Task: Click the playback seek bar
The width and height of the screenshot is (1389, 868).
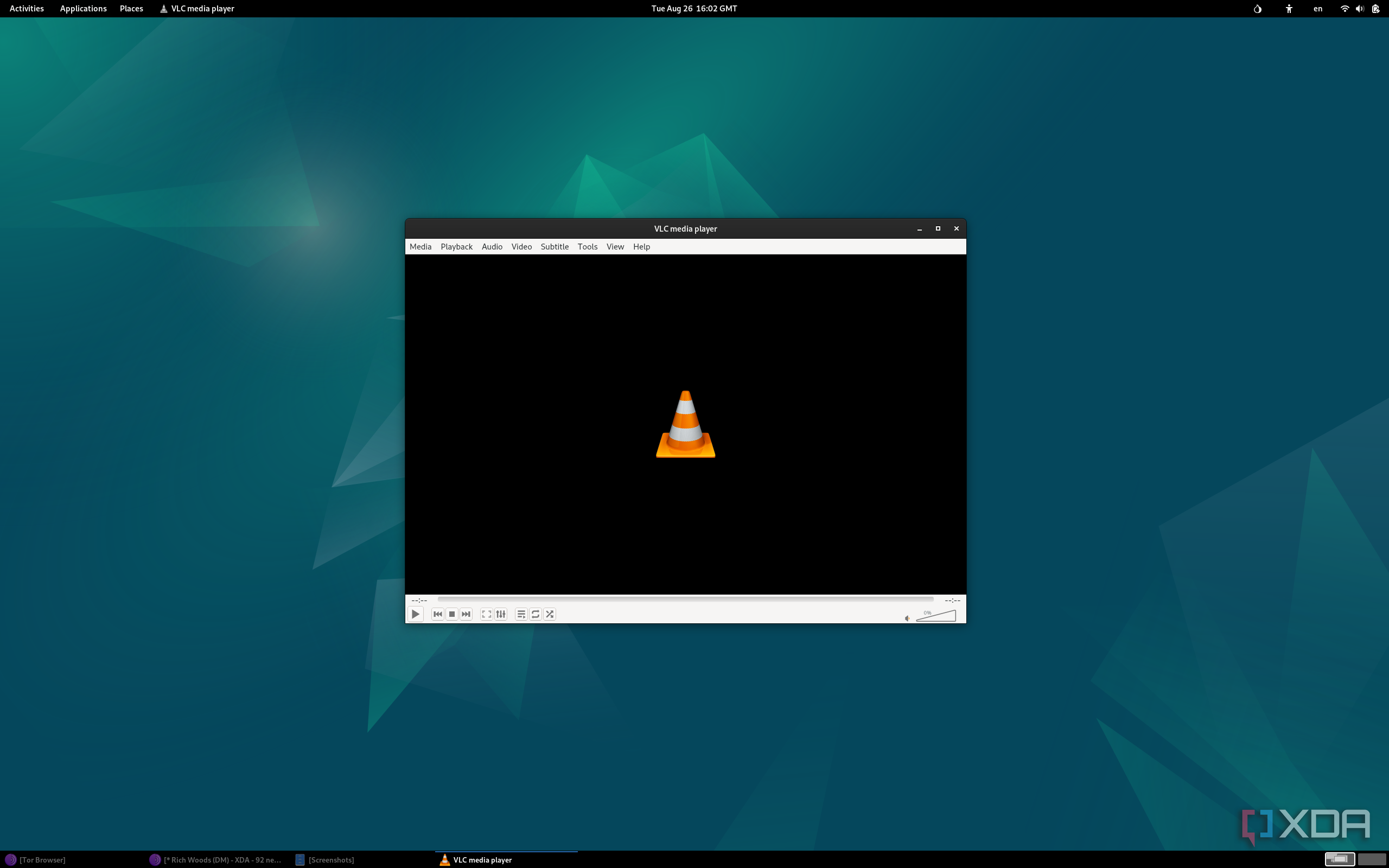Action: (x=685, y=599)
